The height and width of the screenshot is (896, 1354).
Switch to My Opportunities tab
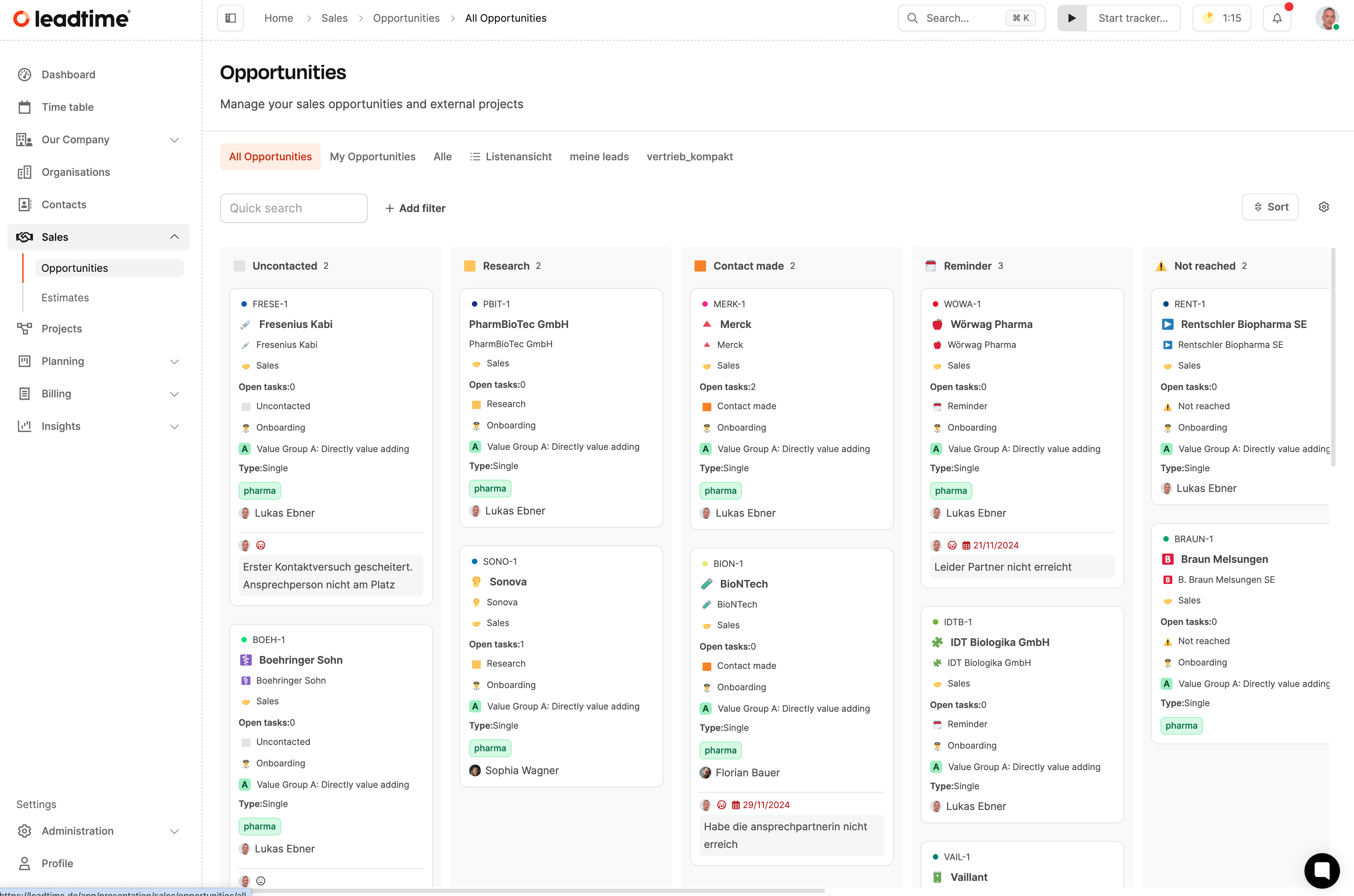tap(373, 157)
